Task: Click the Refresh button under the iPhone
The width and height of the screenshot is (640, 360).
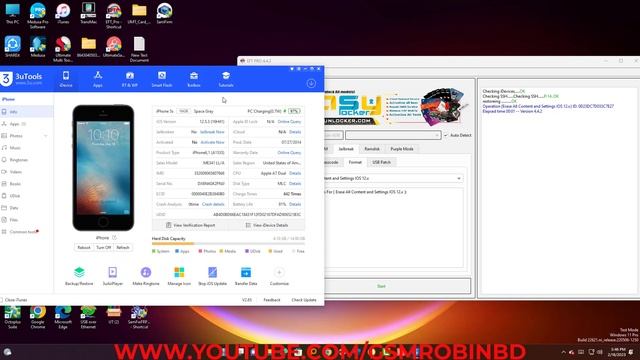Action: point(123,248)
